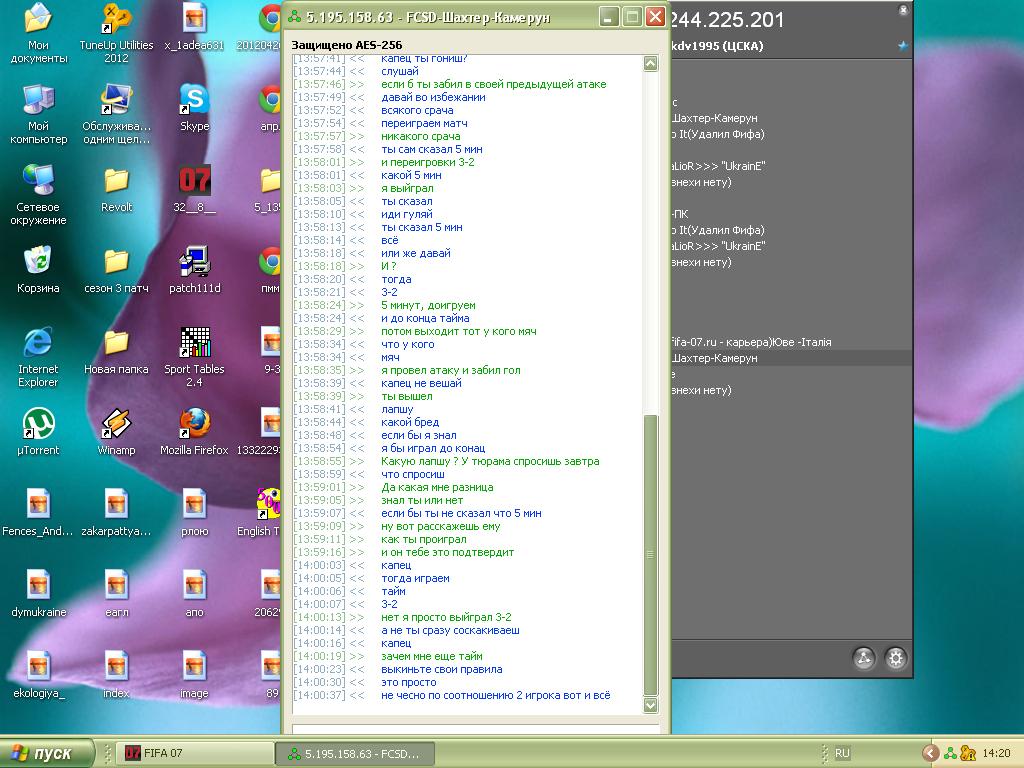Launch µTorrent desktop shortcut
Screen dimensions: 1024x768
pos(39,432)
